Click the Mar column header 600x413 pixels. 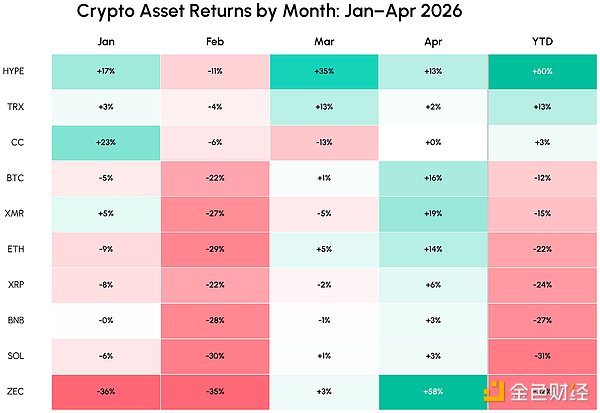[x=324, y=43]
